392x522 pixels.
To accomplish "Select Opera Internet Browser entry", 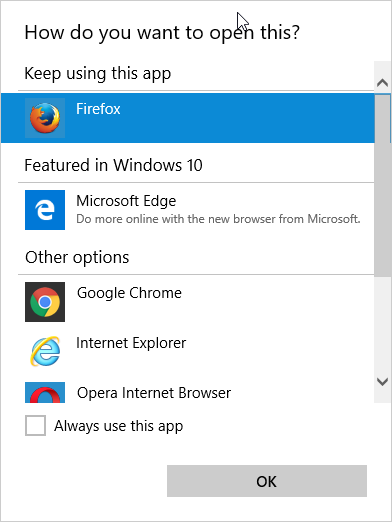I will [188, 392].
